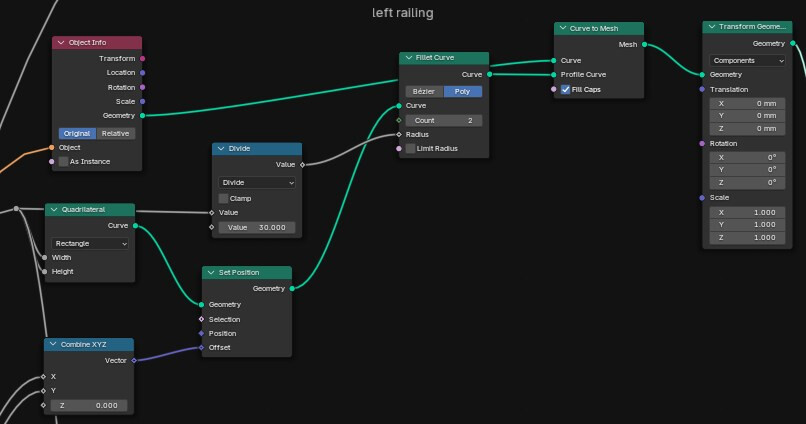Image resolution: width=806 pixels, height=424 pixels.
Task: Click the Set Position Selection socket
Action: (202, 319)
